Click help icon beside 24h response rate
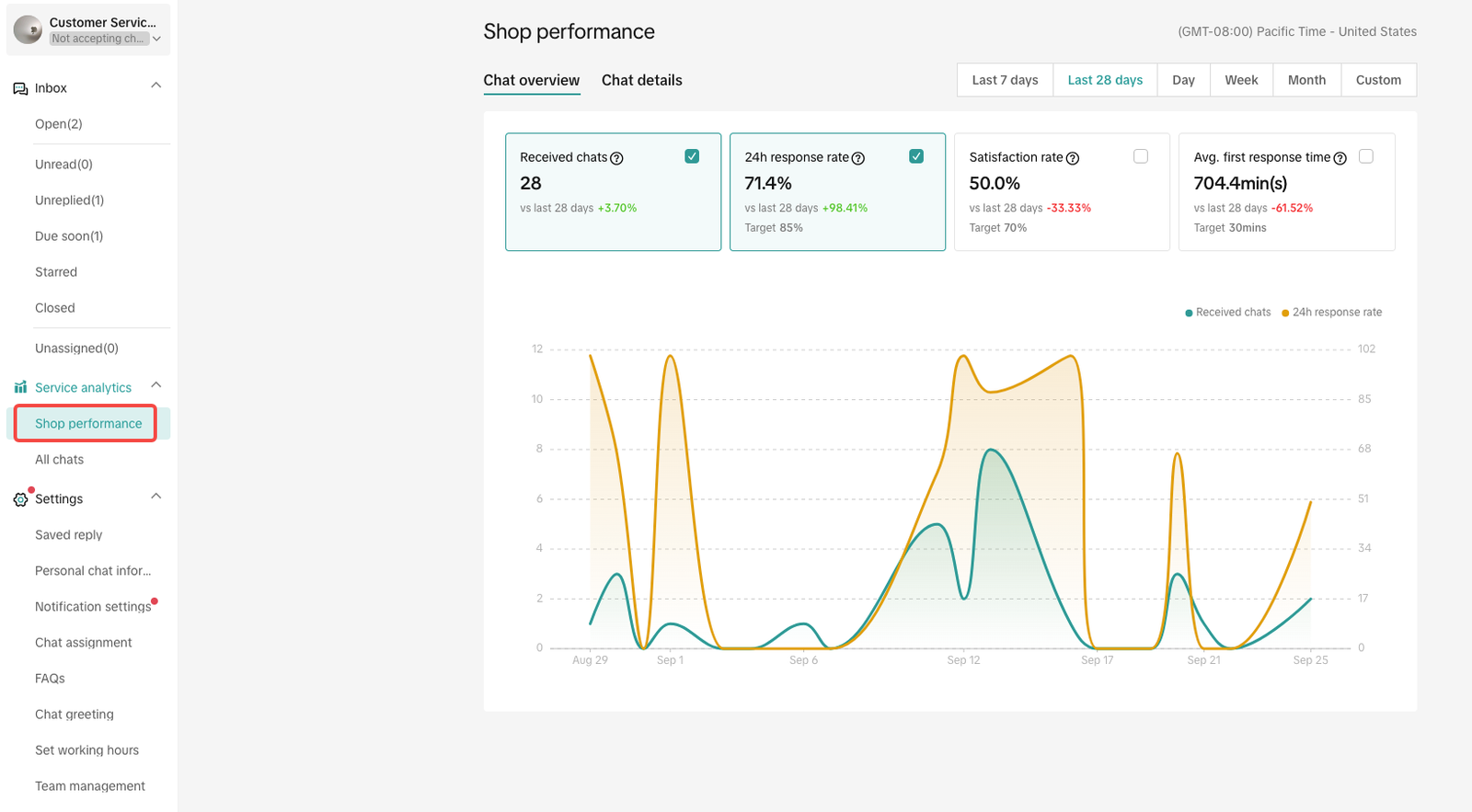 click(x=858, y=158)
